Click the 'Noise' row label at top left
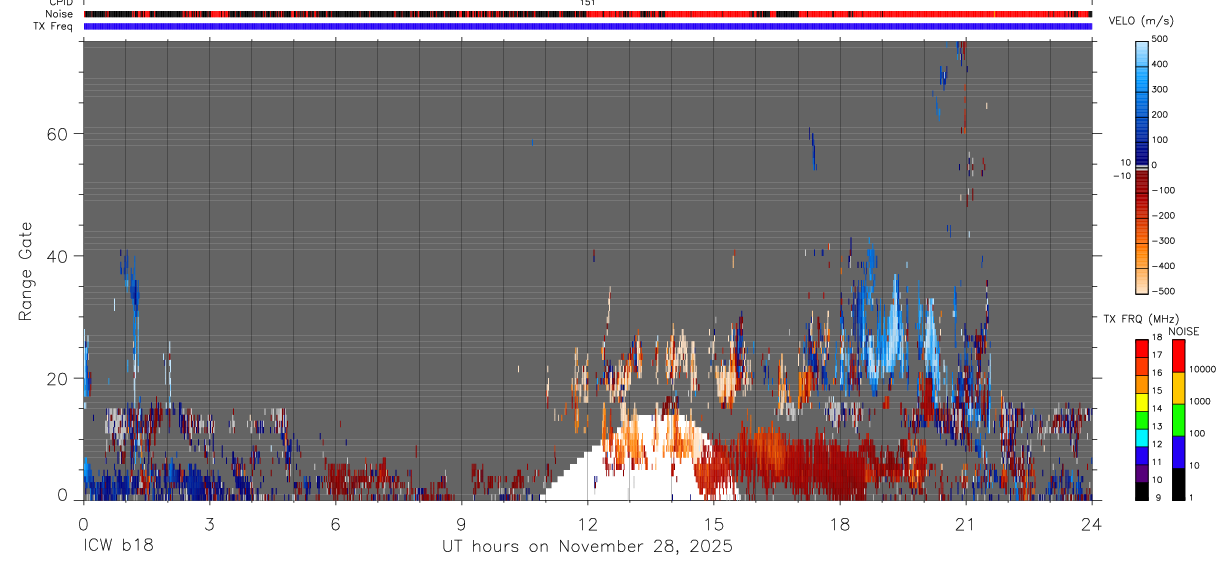1228x567 pixels. coord(59,14)
